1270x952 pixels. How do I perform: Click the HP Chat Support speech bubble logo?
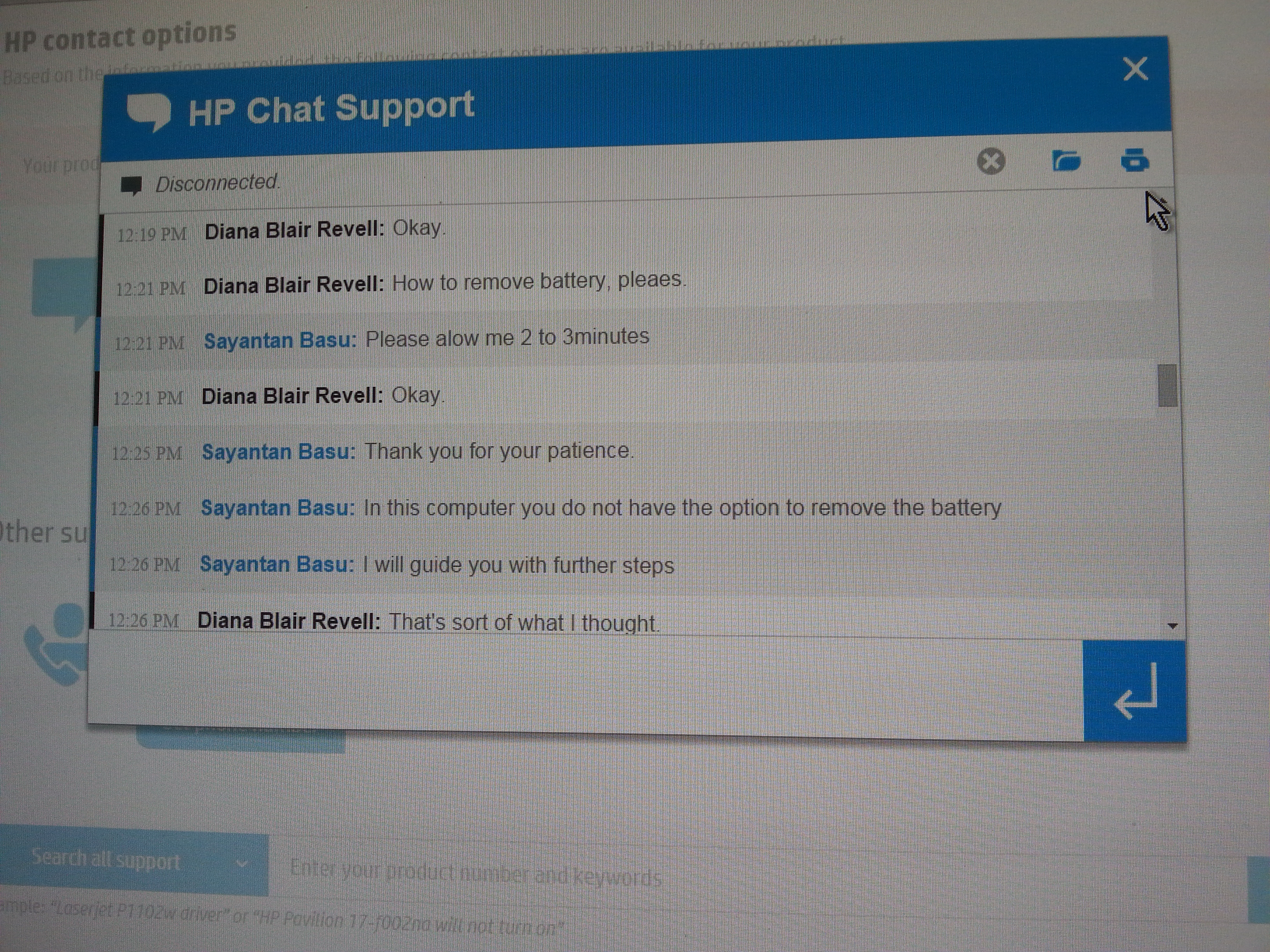coord(149,112)
